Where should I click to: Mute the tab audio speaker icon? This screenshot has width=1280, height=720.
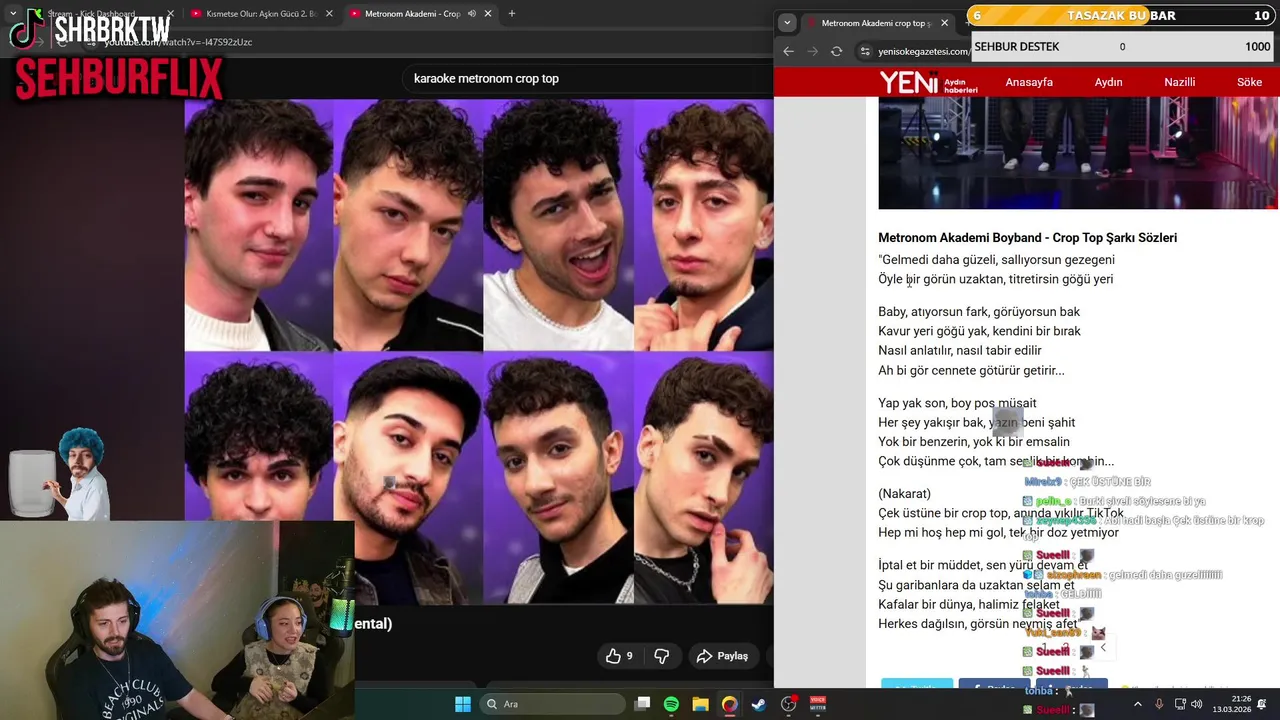[472, 14]
